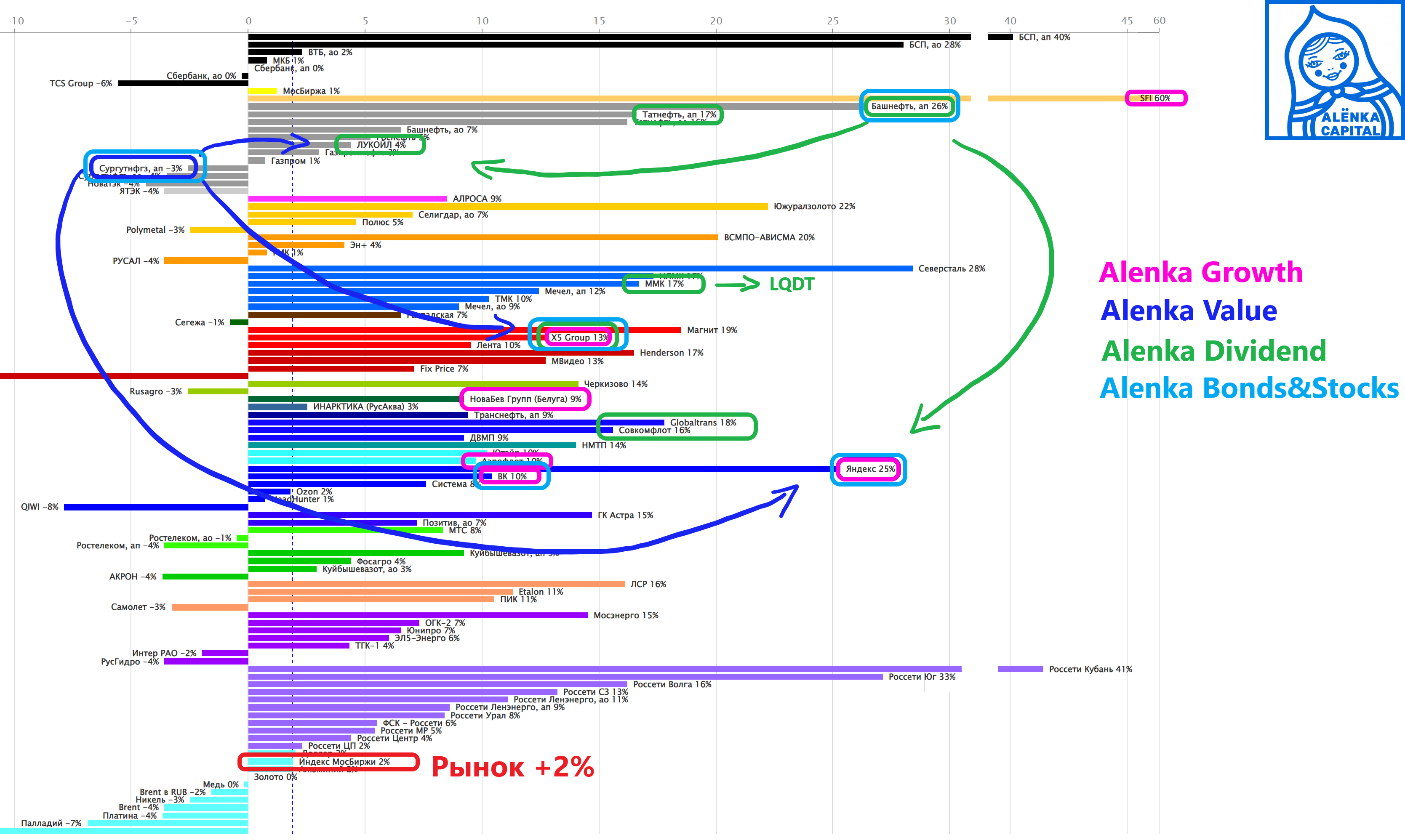Click the 'МВидео 13%' label

coord(578,361)
